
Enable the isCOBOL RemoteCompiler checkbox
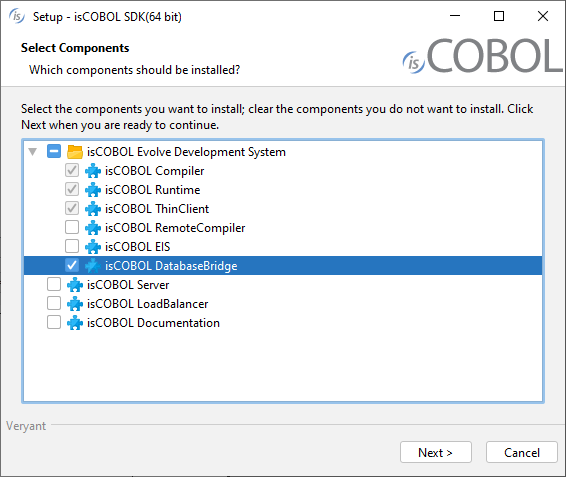72,227
